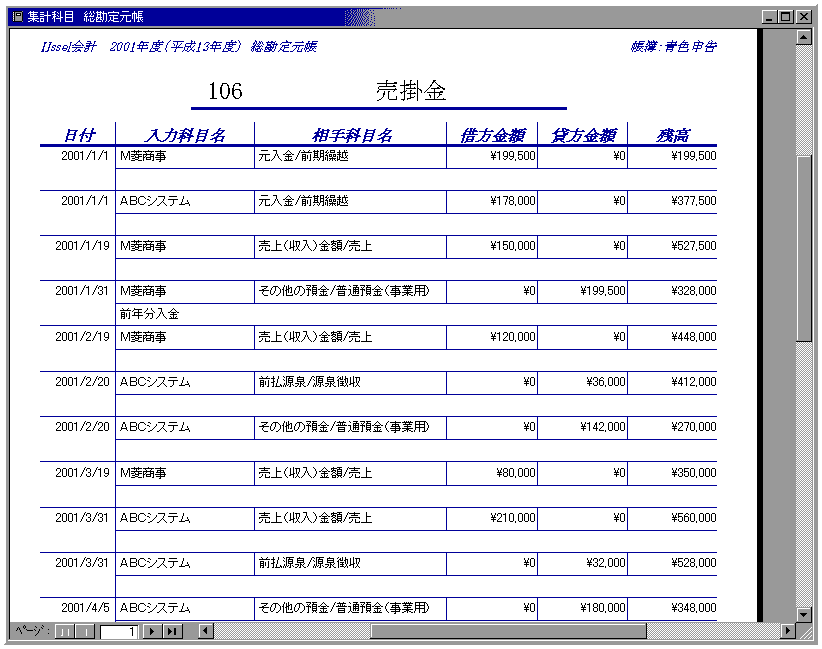
Task: Maximize the 総勘定元帳 report window
Action: pyautogui.click(x=785, y=16)
